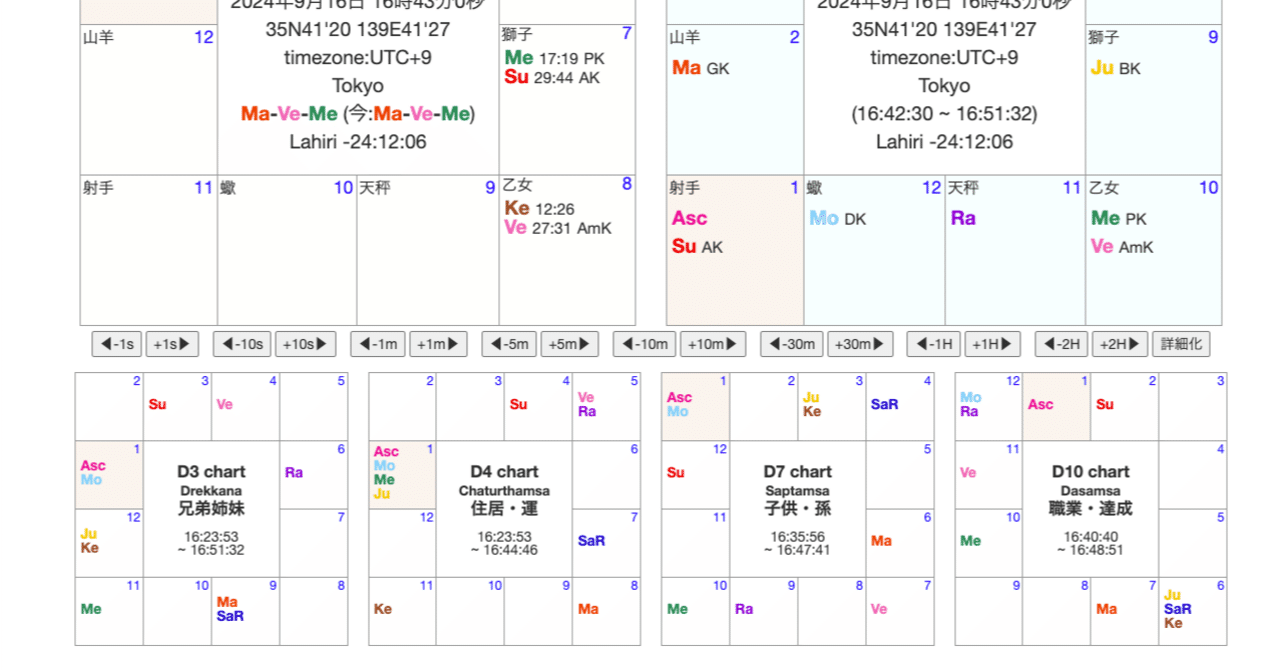Select the Su symbol in the D3 chart

[x=158, y=406]
